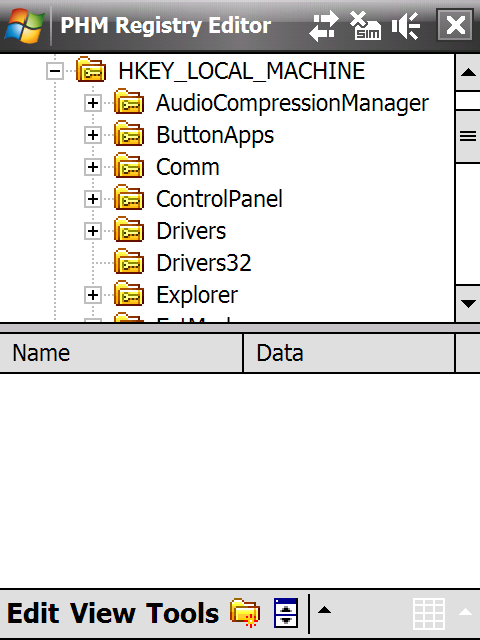Screen dimensions: 480x640
Task: Tap the data connectivity arrows icon
Action: (x=324, y=26)
